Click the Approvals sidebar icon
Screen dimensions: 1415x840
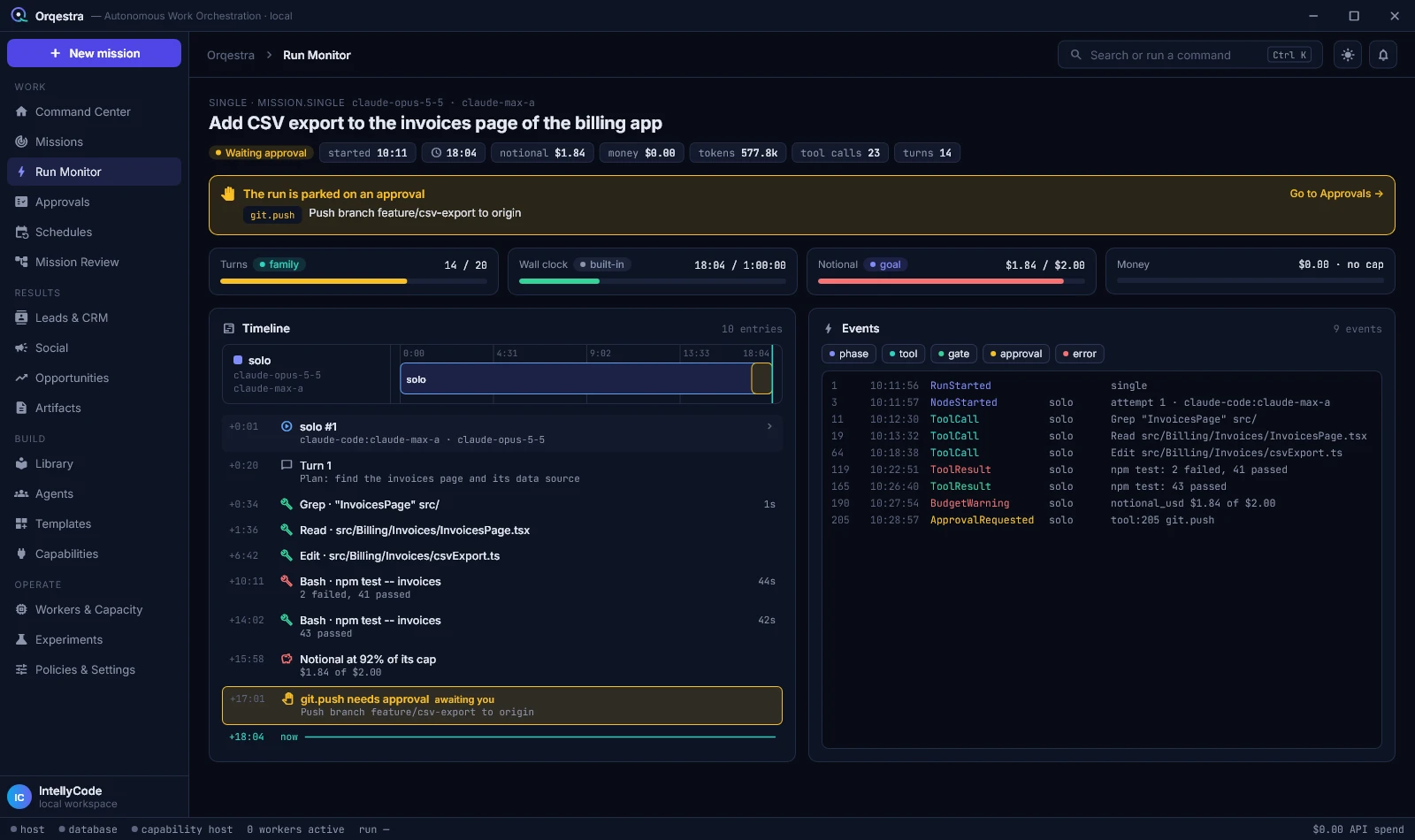click(22, 202)
